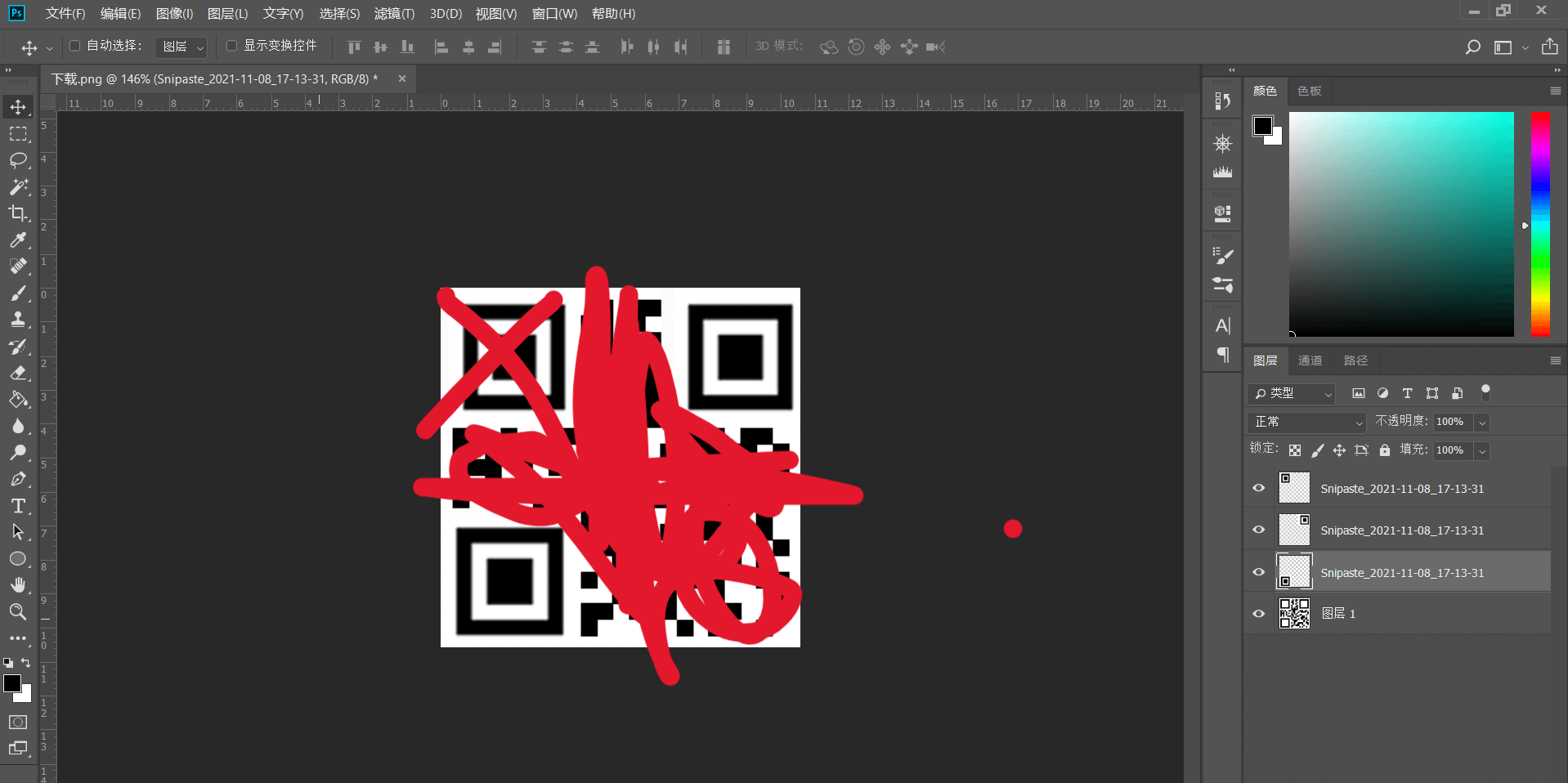Toggle lock transparent pixels
This screenshot has width=1568, height=783.
[x=1295, y=450]
